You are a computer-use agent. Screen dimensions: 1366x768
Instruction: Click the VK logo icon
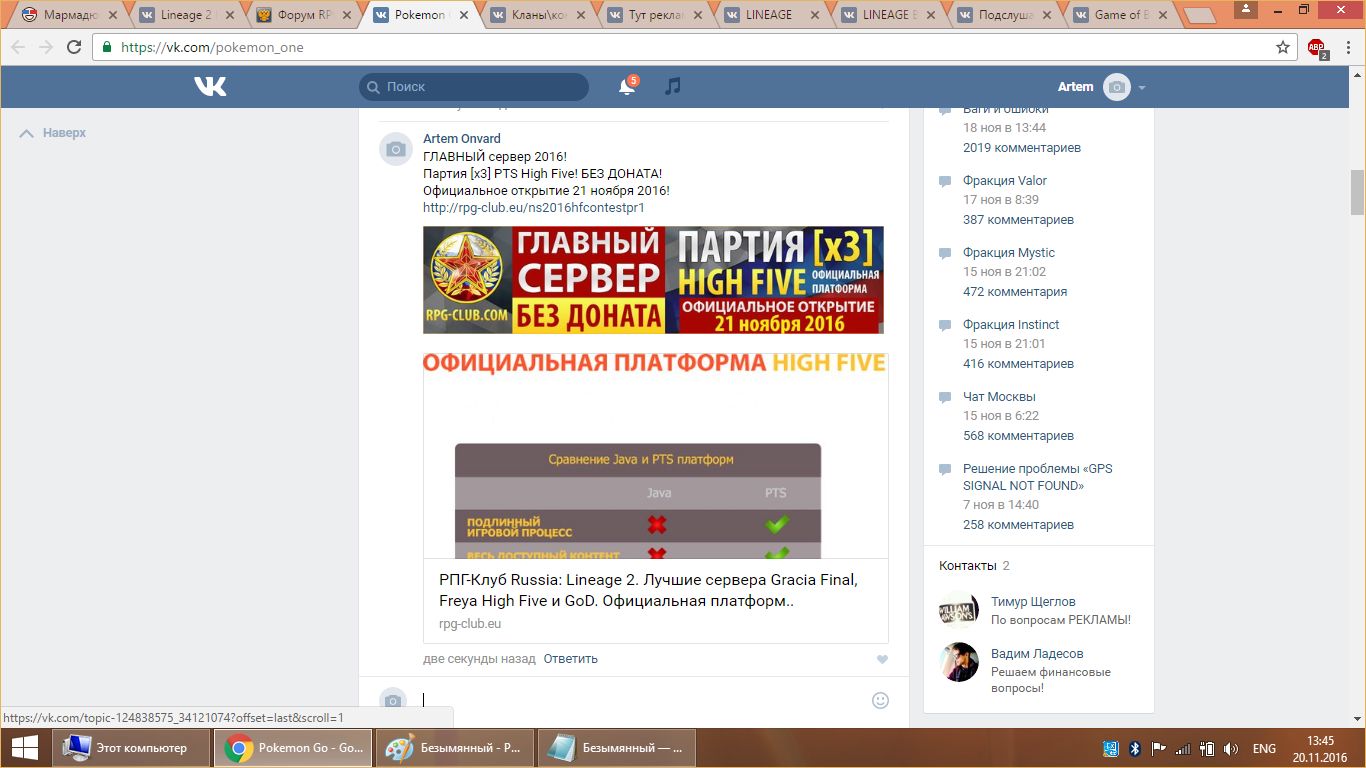pyautogui.click(x=210, y=87)
